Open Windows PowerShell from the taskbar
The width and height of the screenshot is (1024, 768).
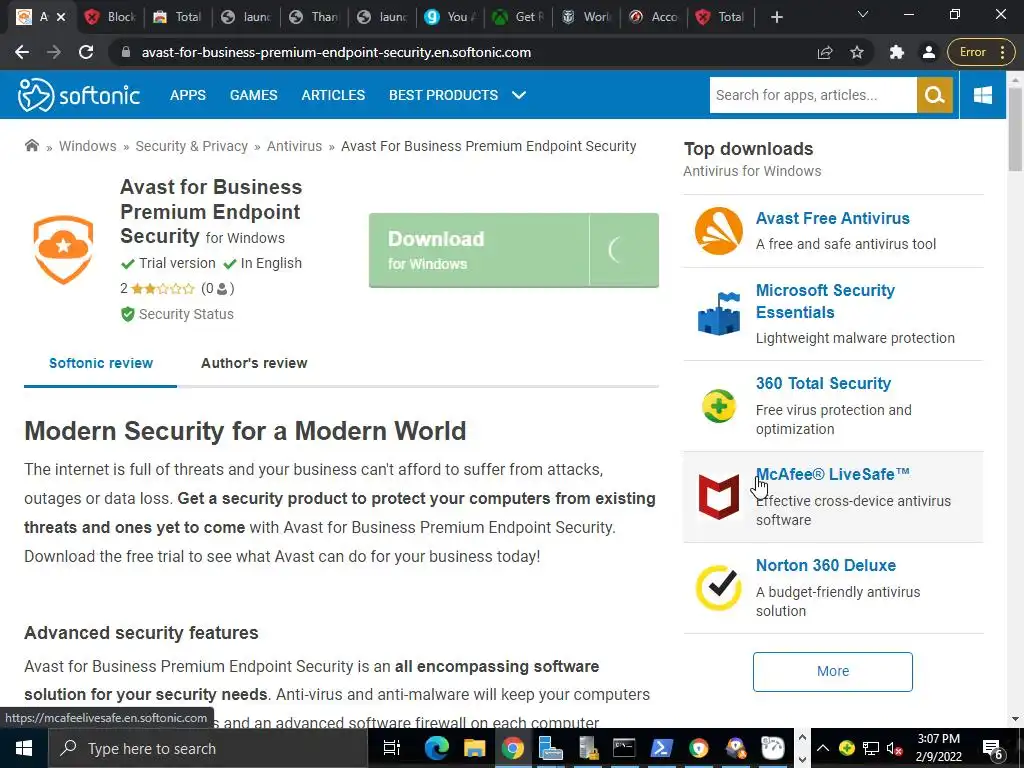click(x=661, y=748)
